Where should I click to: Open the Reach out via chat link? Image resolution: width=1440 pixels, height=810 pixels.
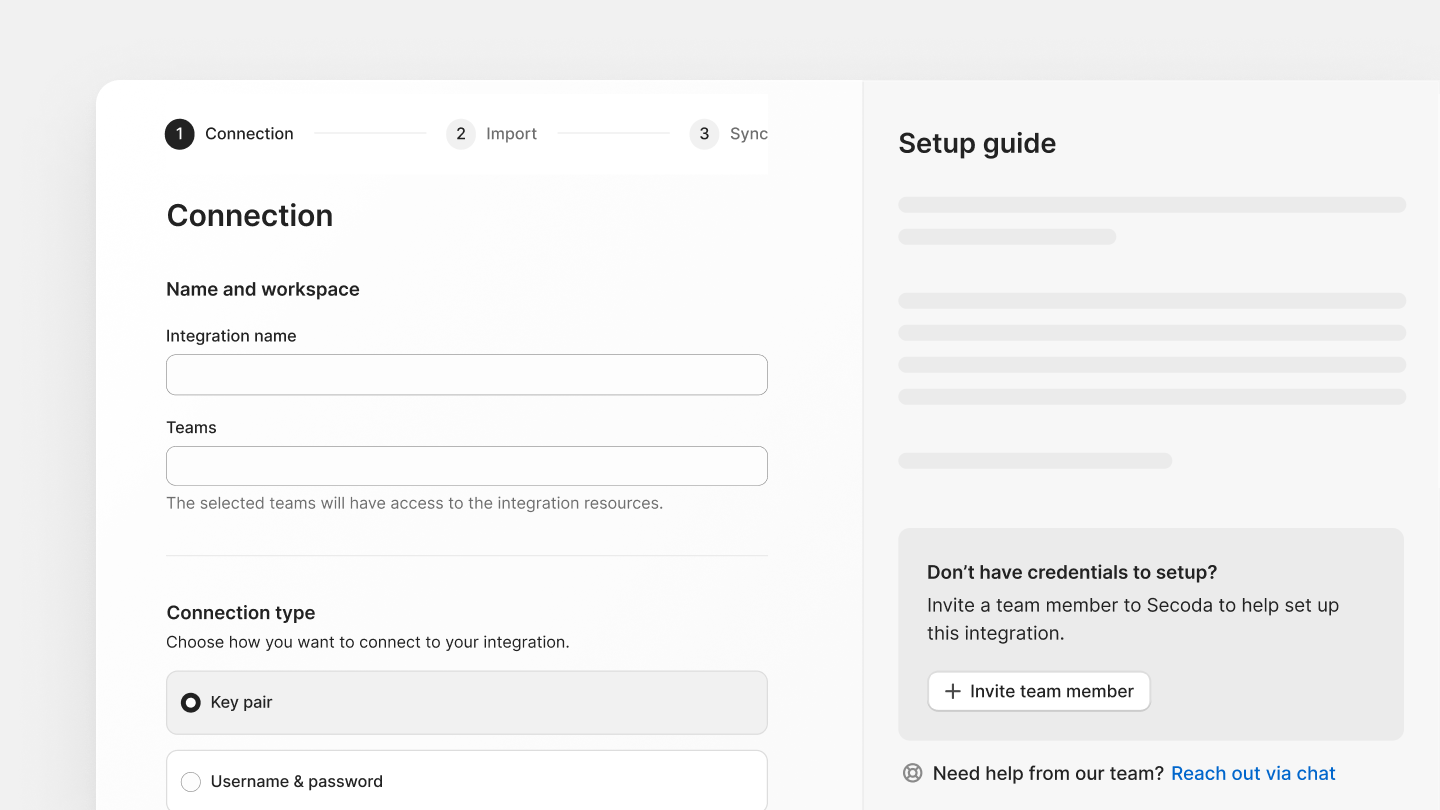(1253, 773)
